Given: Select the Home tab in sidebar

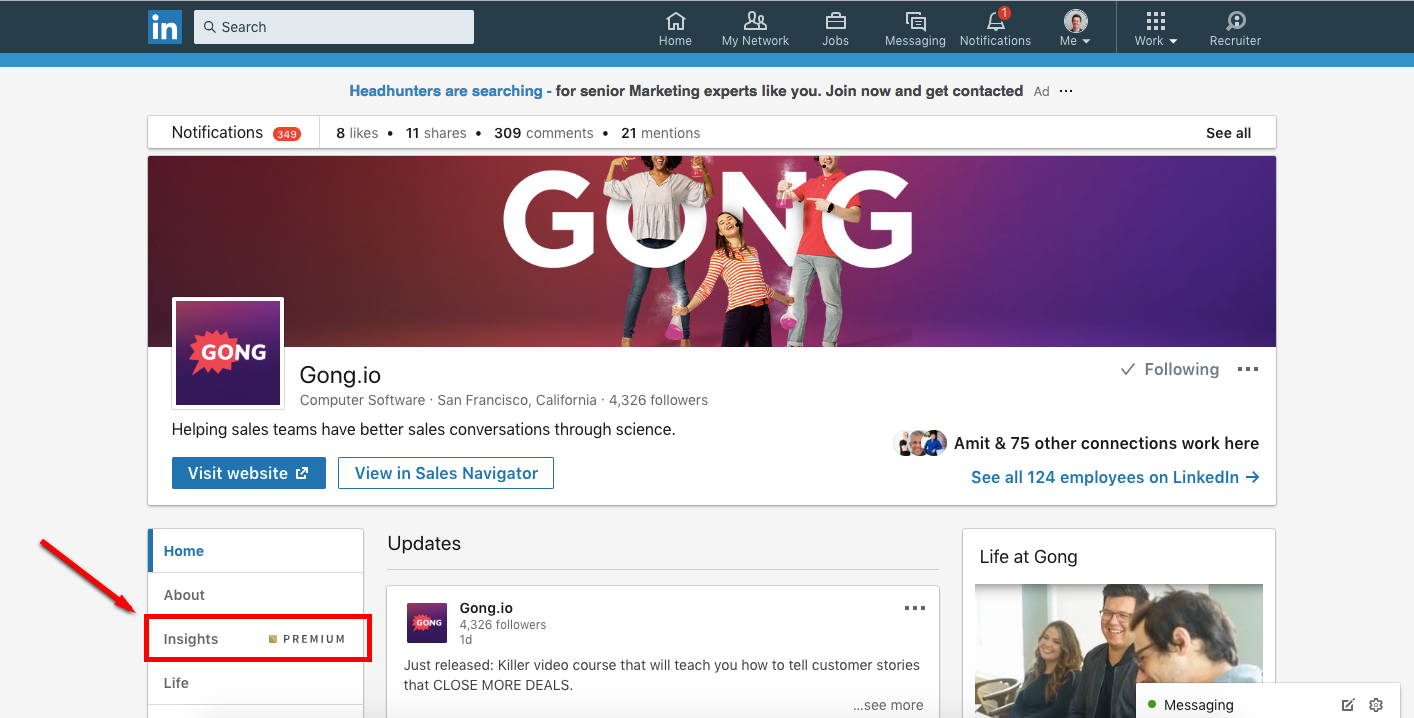Looking at the screenshot, I should [x=256, y=551].
